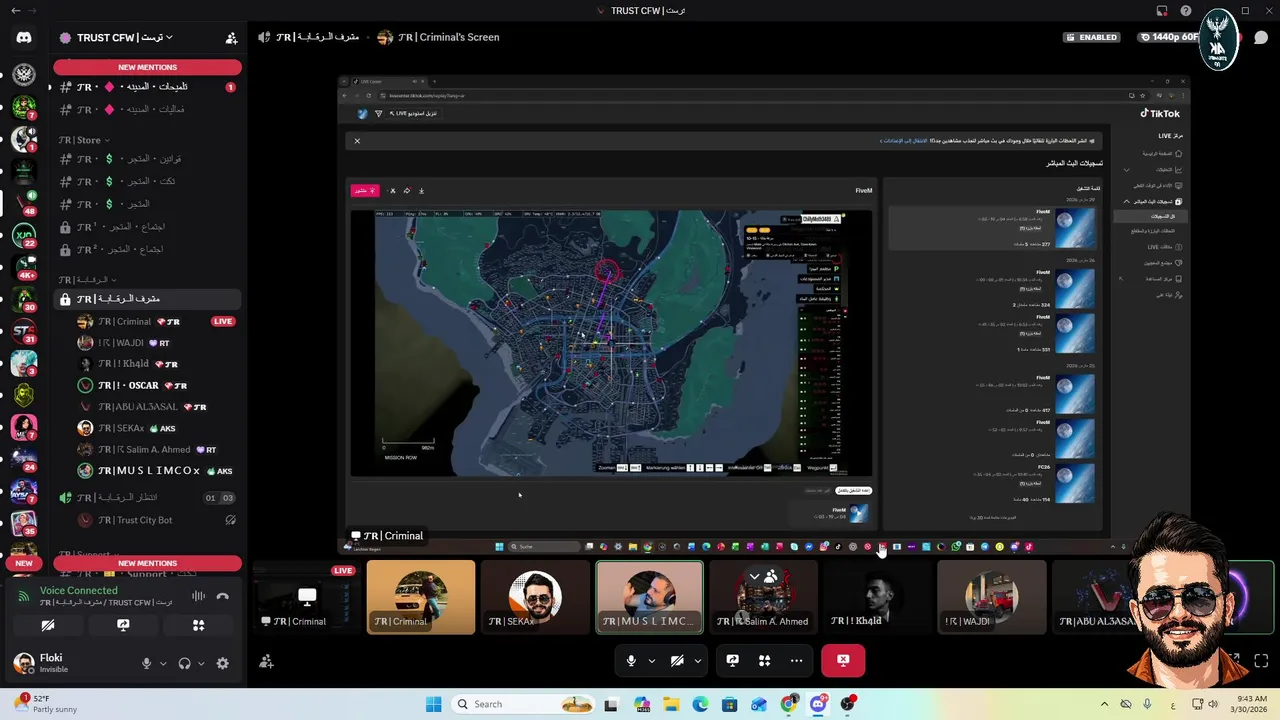Toggle camera in bottom call controls

[x=677, y=660]
